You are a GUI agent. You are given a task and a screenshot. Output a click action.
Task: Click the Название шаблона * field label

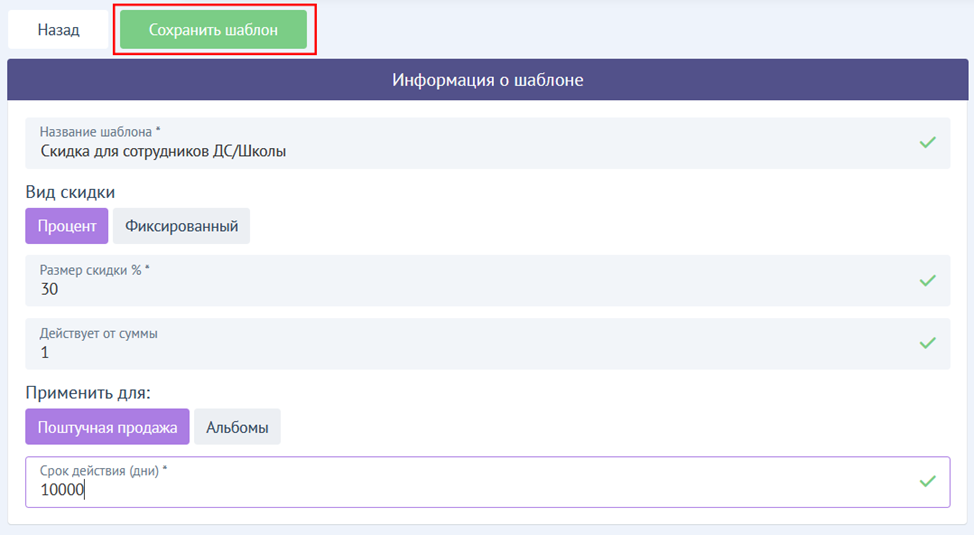click(100, 132)
